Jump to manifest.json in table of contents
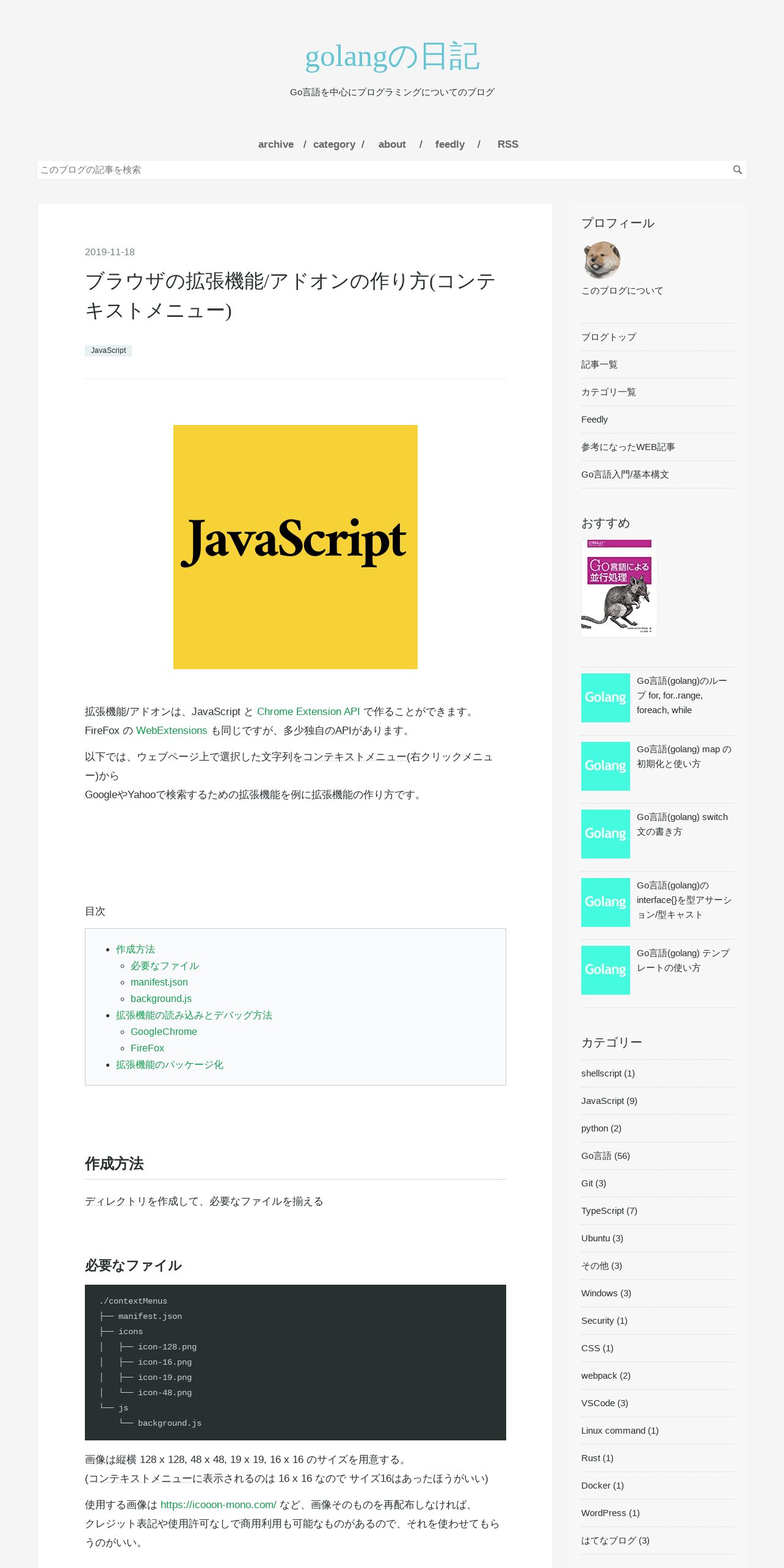The height and width of the screenshot is (1568, 784). coord(159,982)
